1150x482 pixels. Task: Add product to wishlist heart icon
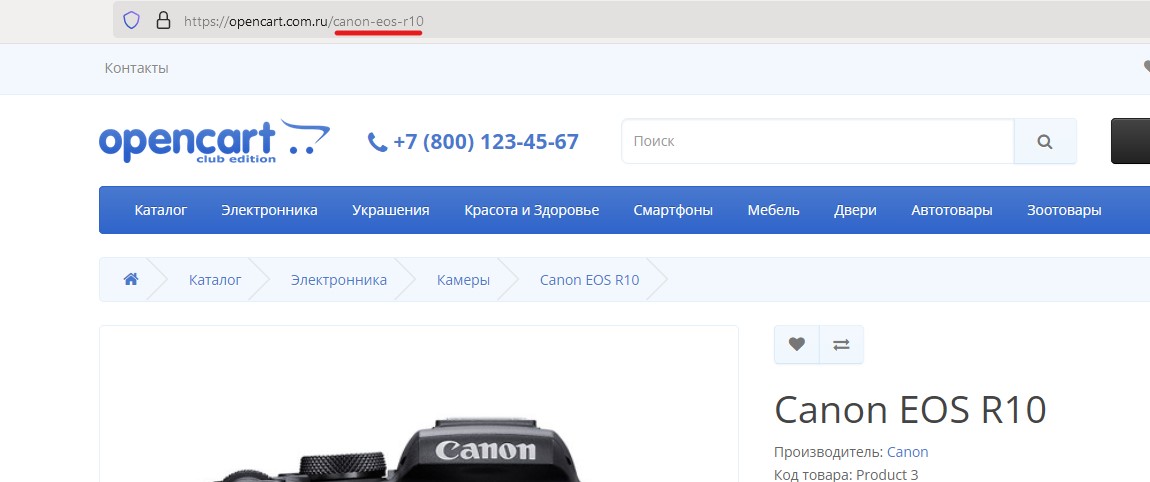(x=796, y=344)
